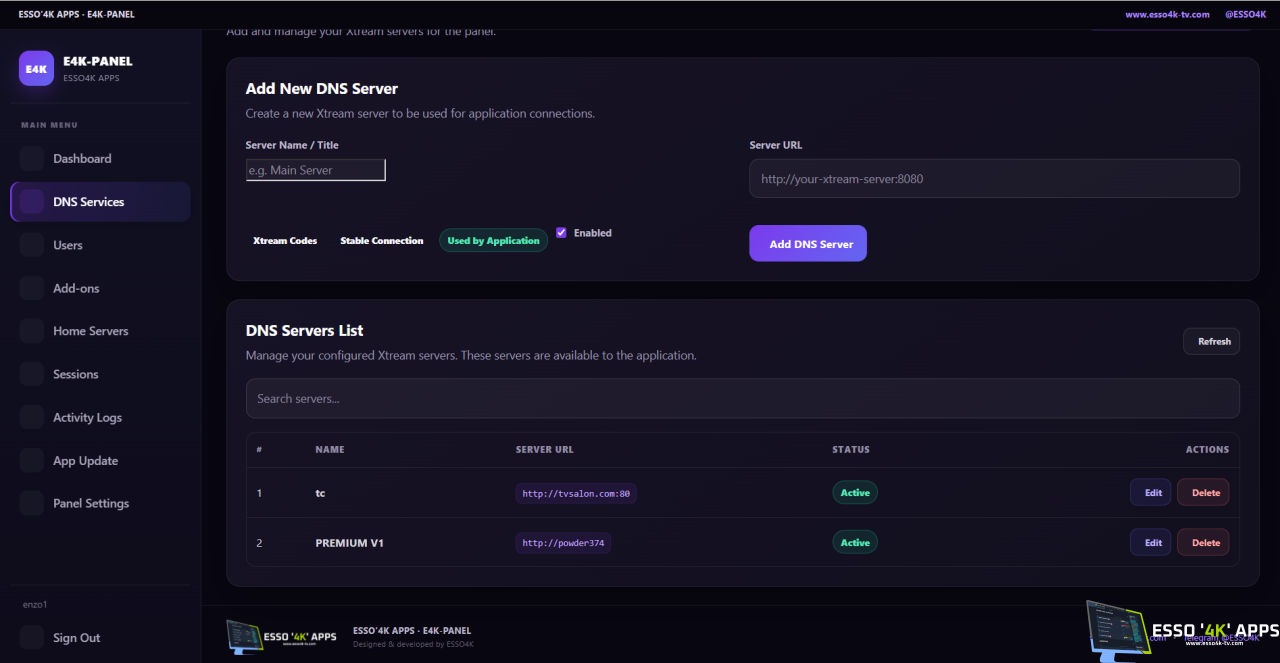Image resolution: width=1280 pixels, height=663 pixels.
Task: Click the SERVER URL column header
Action: 544,450
